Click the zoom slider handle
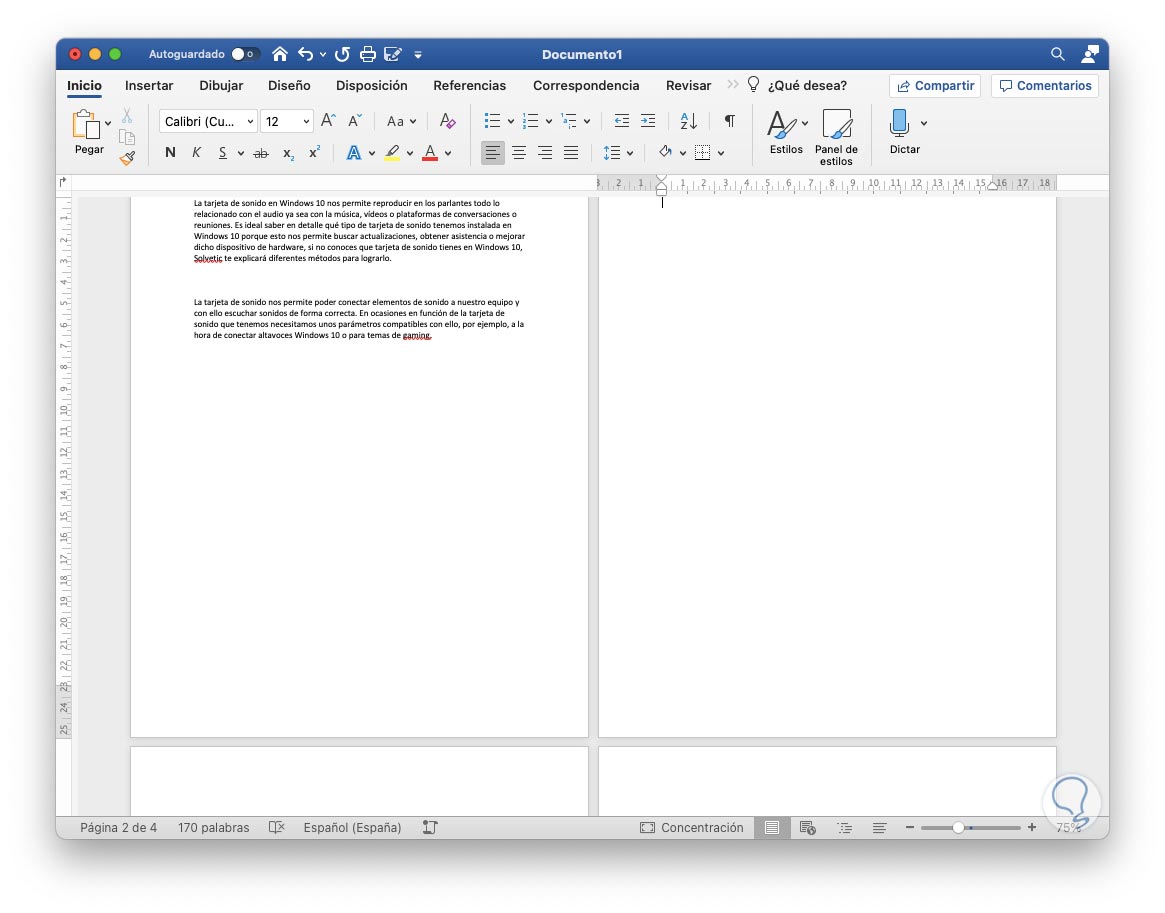Screen dimensions: 1165x913 (958, 828)
